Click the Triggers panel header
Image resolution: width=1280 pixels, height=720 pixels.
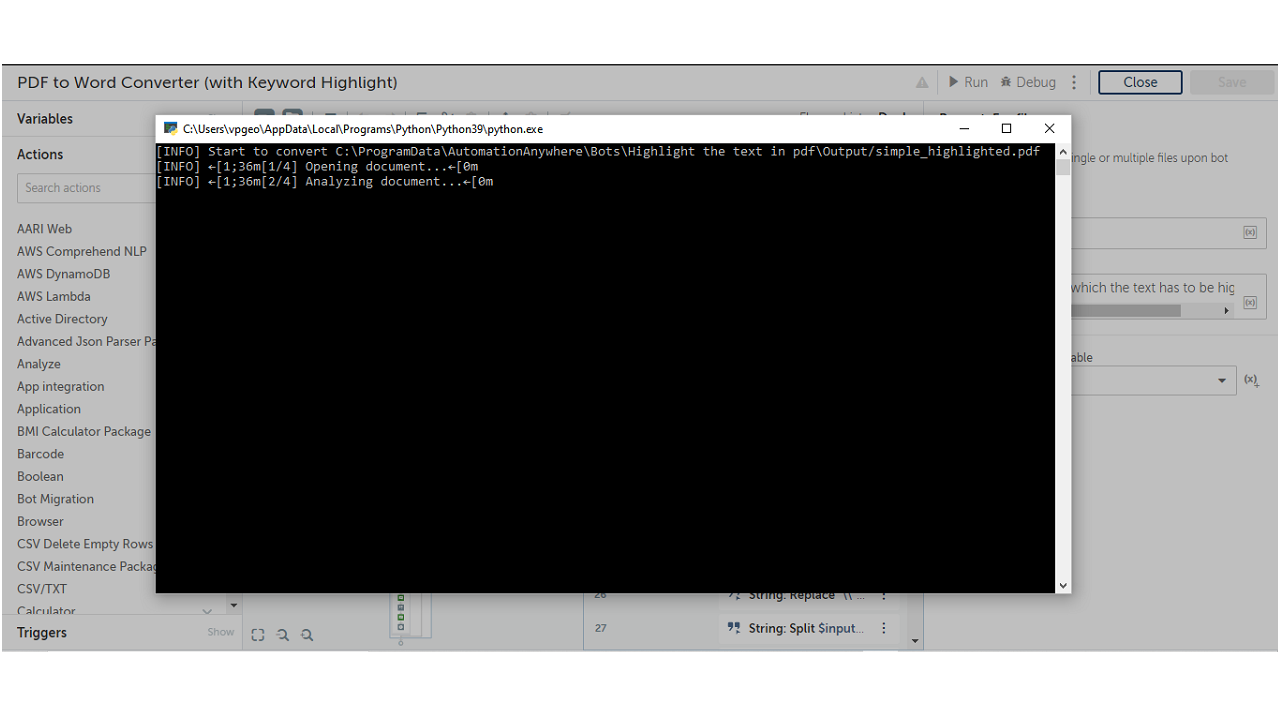[42, 632]
